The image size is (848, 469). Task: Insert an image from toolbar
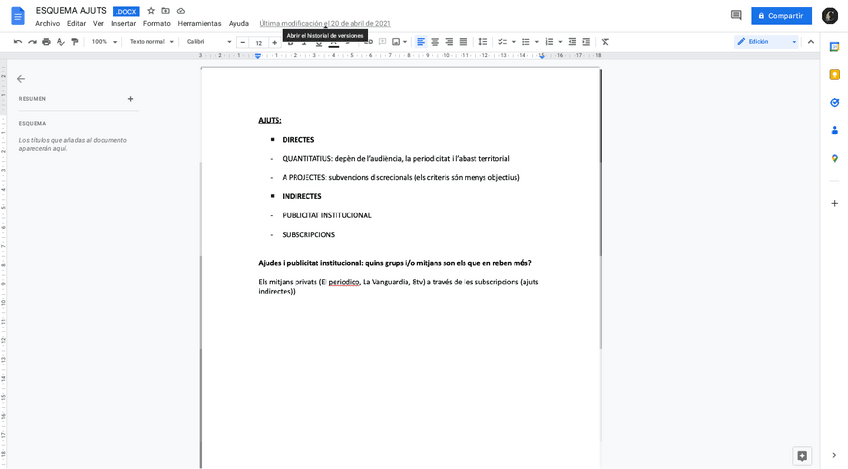click(396, 42)
